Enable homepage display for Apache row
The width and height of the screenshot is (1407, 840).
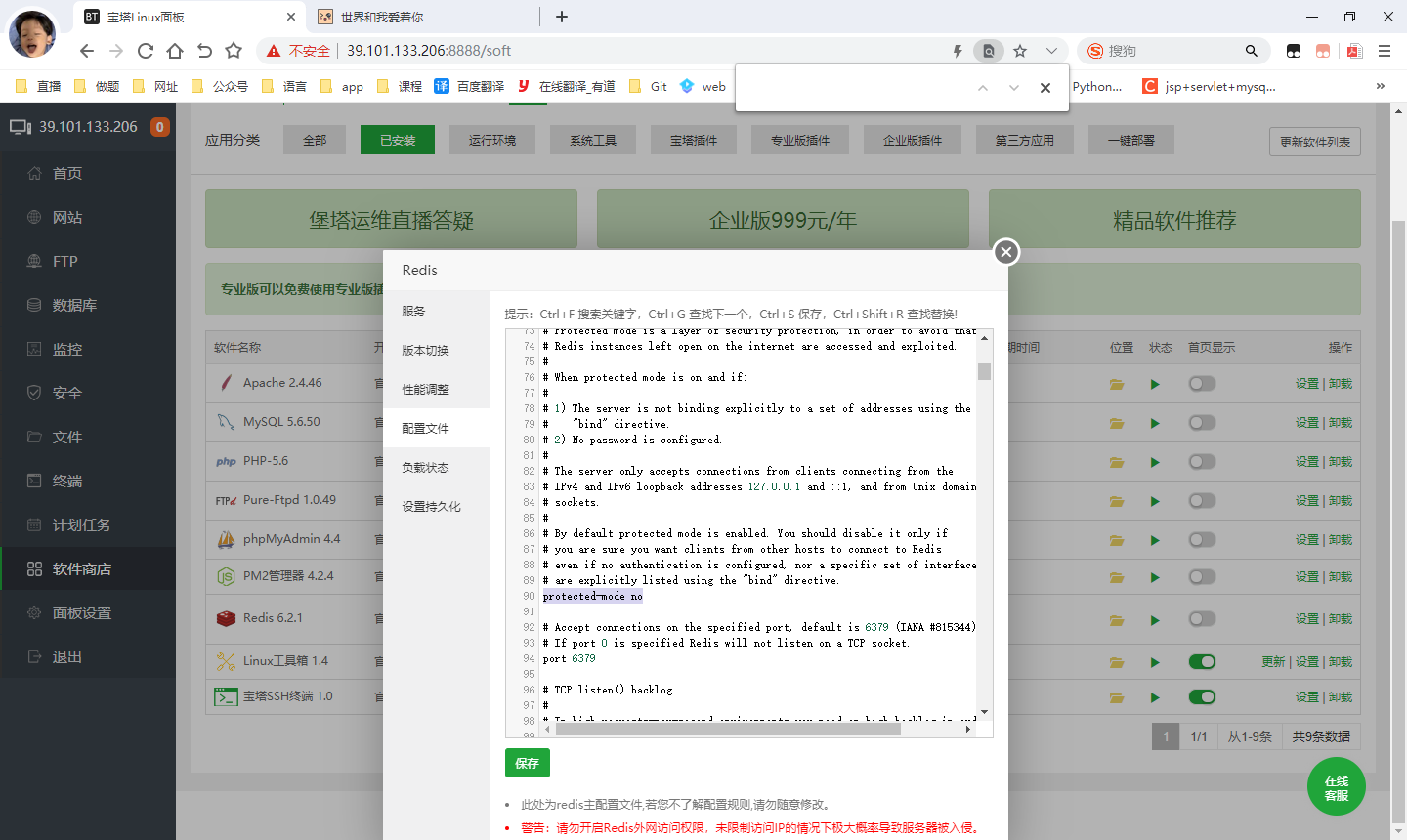pyautogui.click(x=1202, y=384)
